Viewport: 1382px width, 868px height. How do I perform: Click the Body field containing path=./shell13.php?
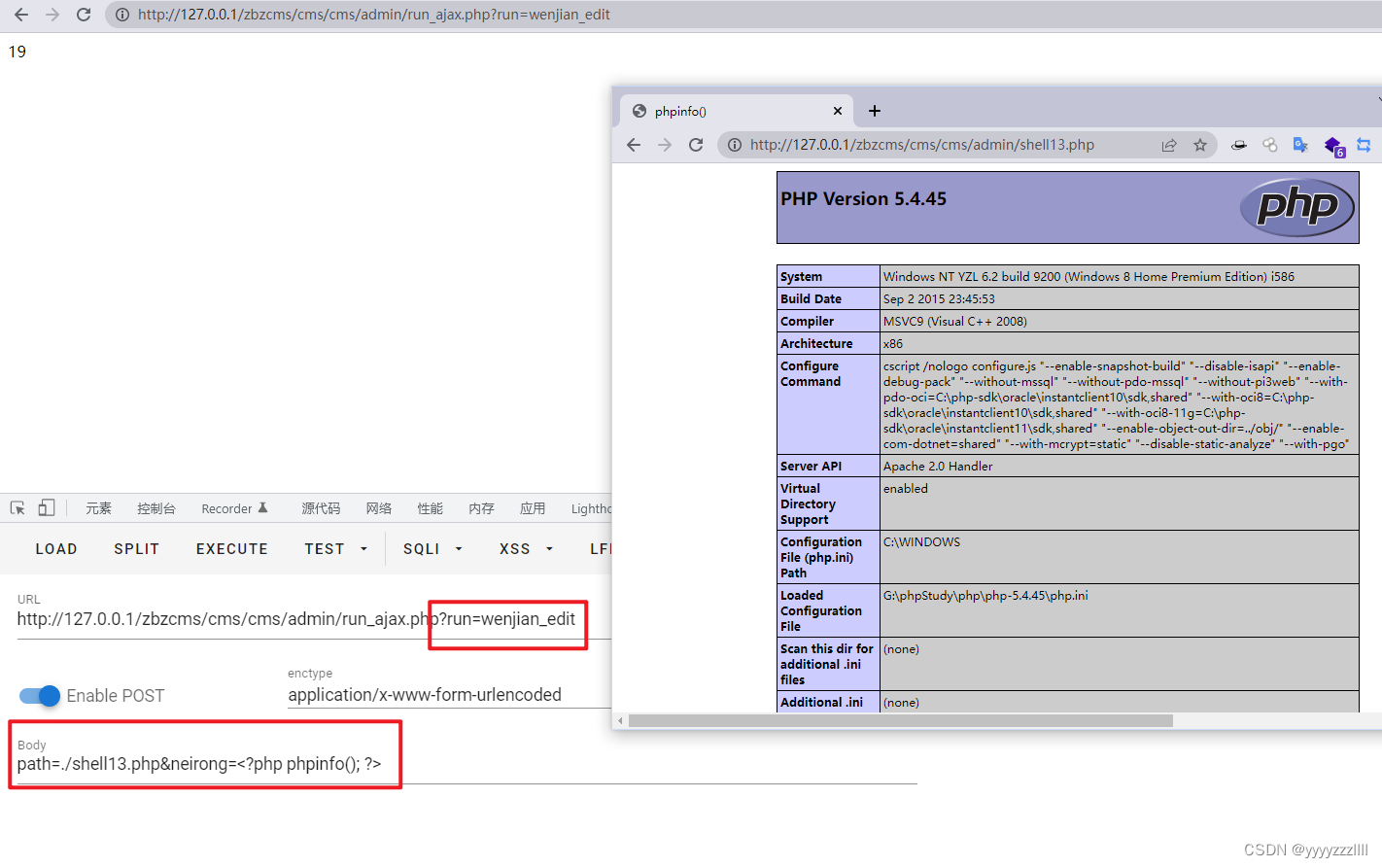(x=466, y=764)
